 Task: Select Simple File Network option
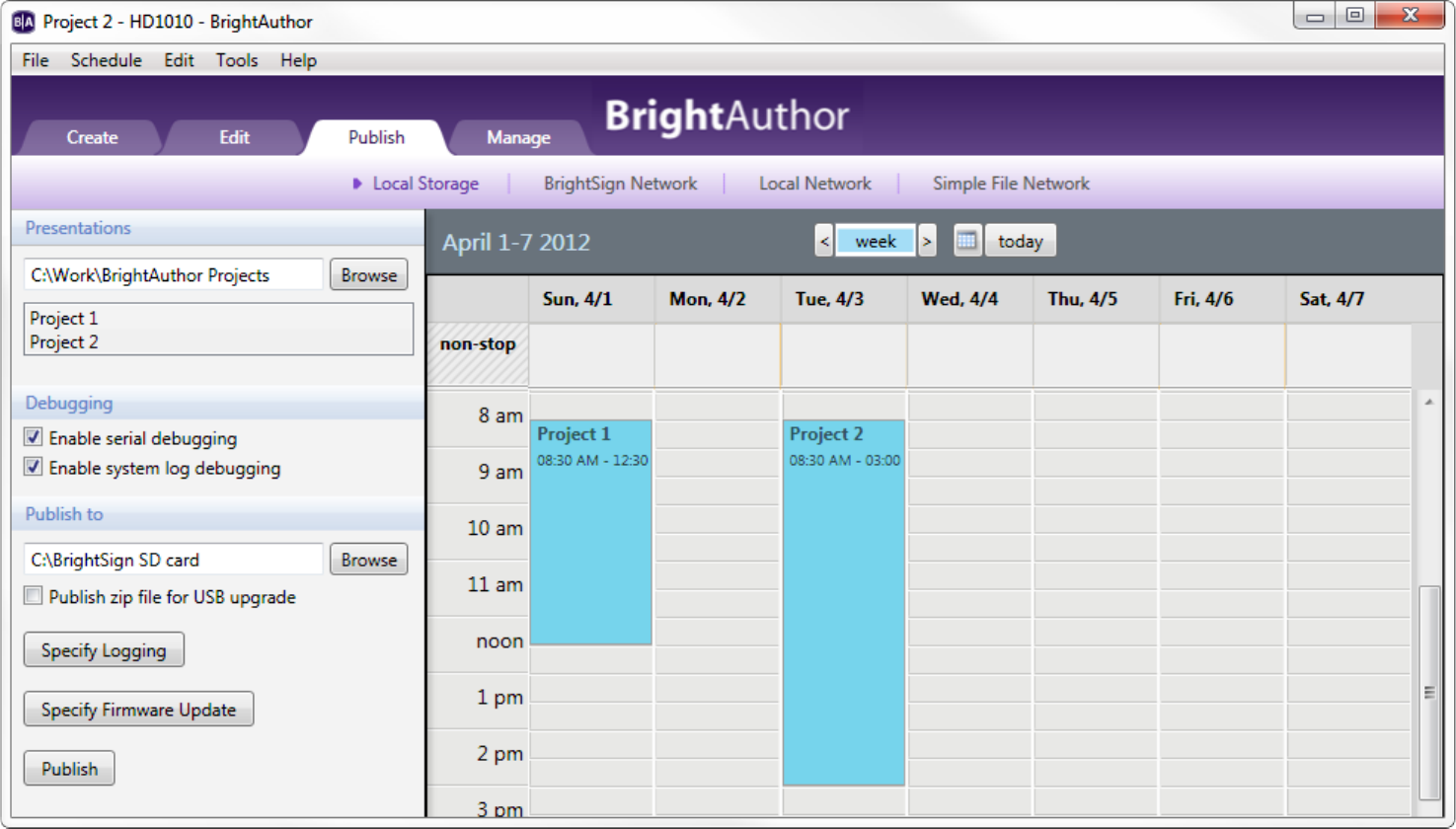tap(1011, 184)
